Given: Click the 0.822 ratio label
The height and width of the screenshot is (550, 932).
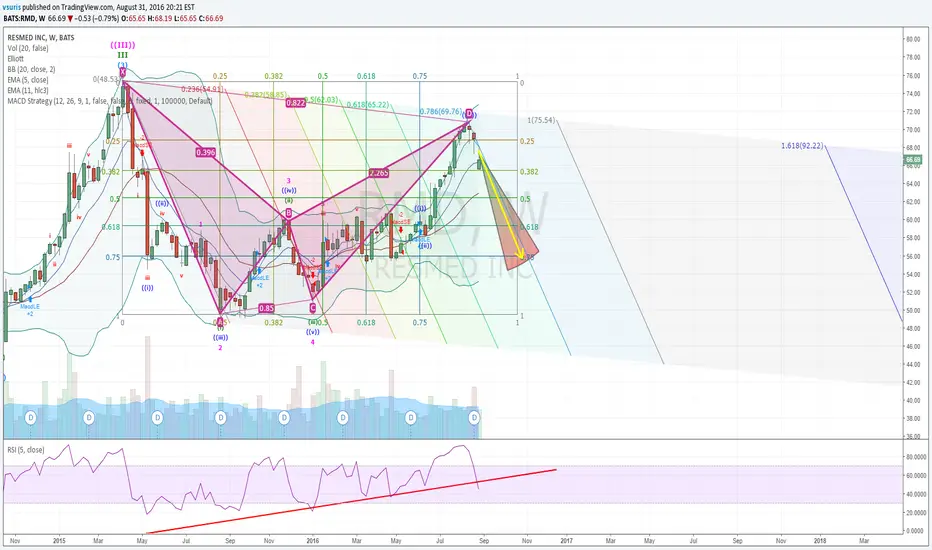Looking at the screenshot, I should (x=295, y=103).
